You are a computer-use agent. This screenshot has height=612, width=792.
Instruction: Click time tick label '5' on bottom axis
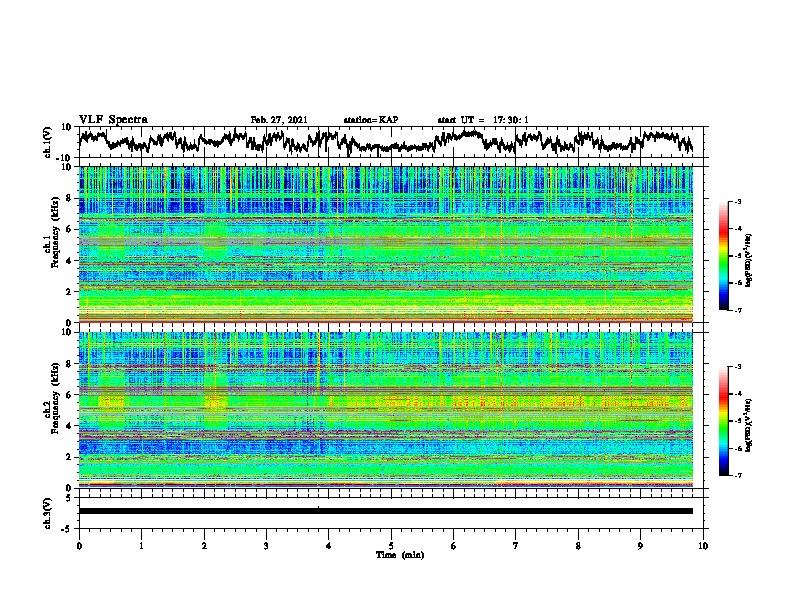click(391, 546)
